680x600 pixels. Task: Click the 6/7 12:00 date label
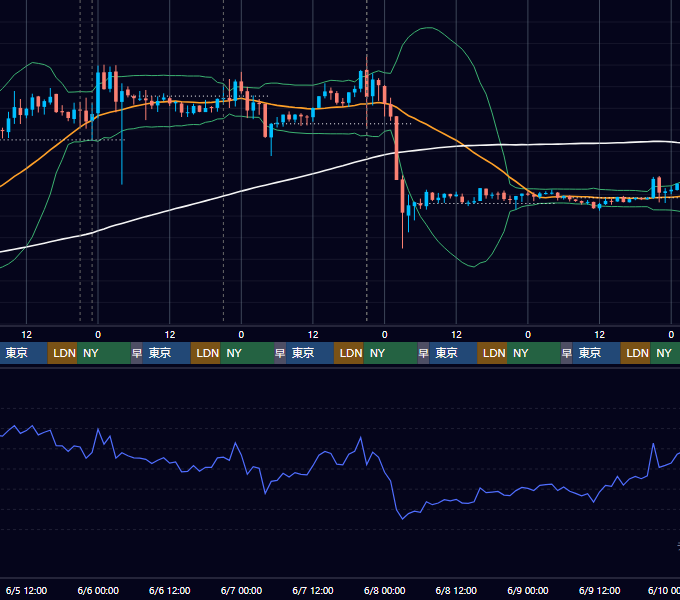click(313, 590)
